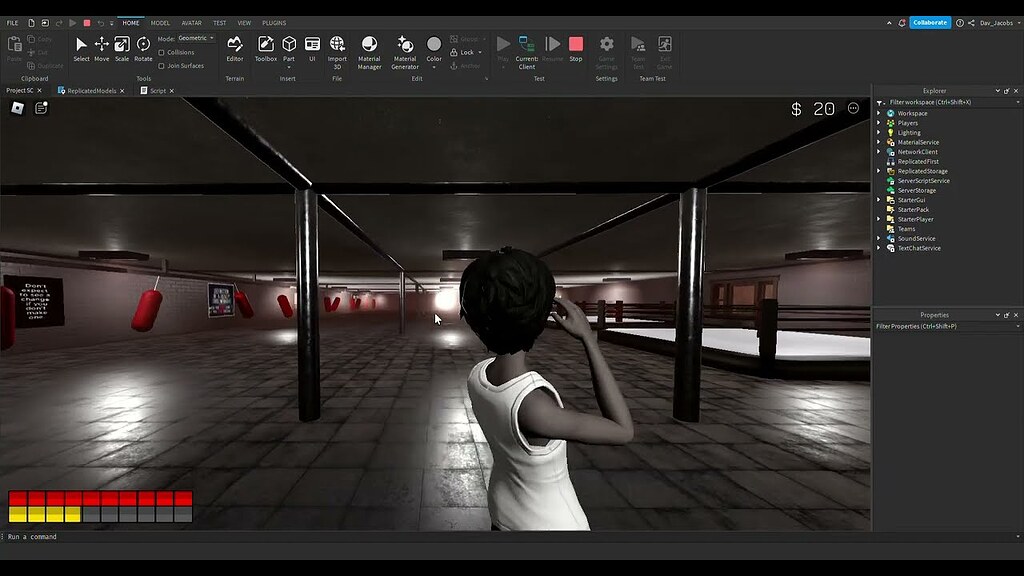Enable the Collisions checkbox

[x=162, y=53]
